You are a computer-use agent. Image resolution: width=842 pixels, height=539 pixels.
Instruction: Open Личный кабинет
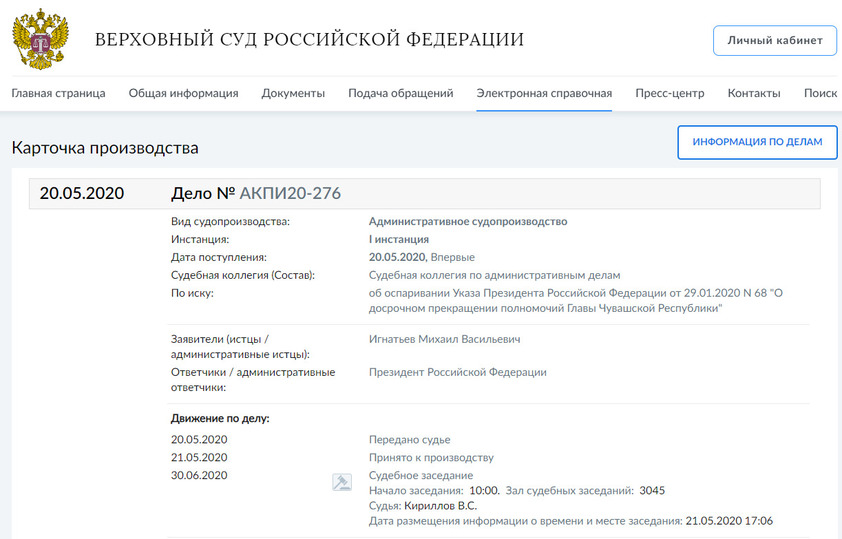(775, 40)
